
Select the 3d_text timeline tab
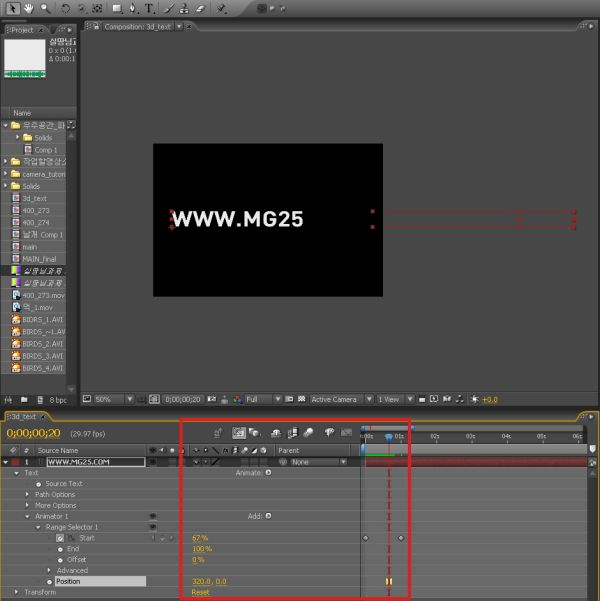(24, 416)
